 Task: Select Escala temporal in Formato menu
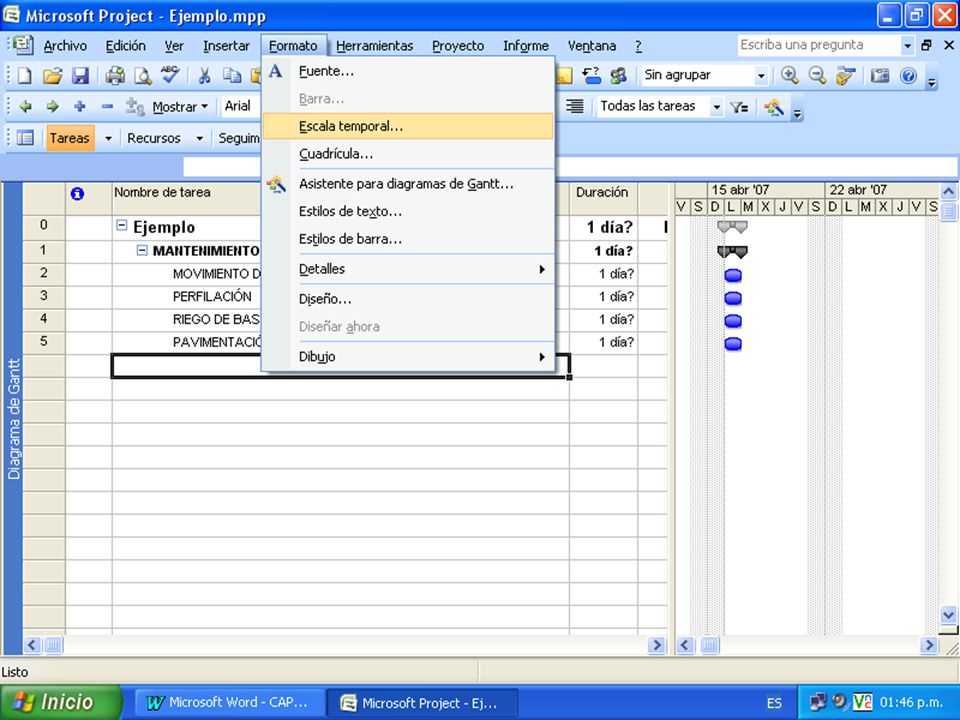[x=408, y=126]
